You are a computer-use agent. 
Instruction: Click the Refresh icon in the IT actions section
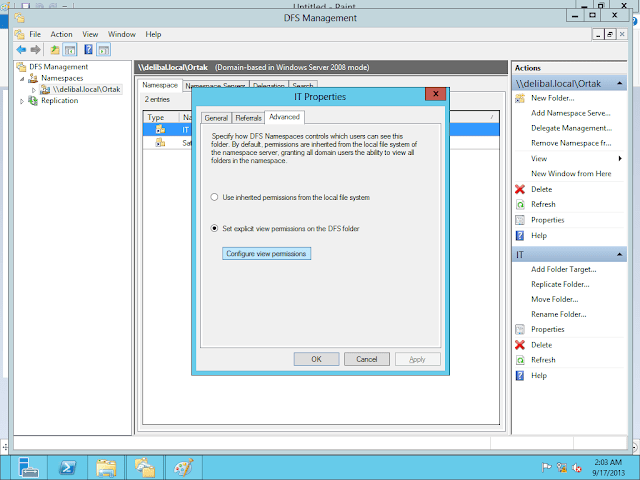tap(519, 360)
